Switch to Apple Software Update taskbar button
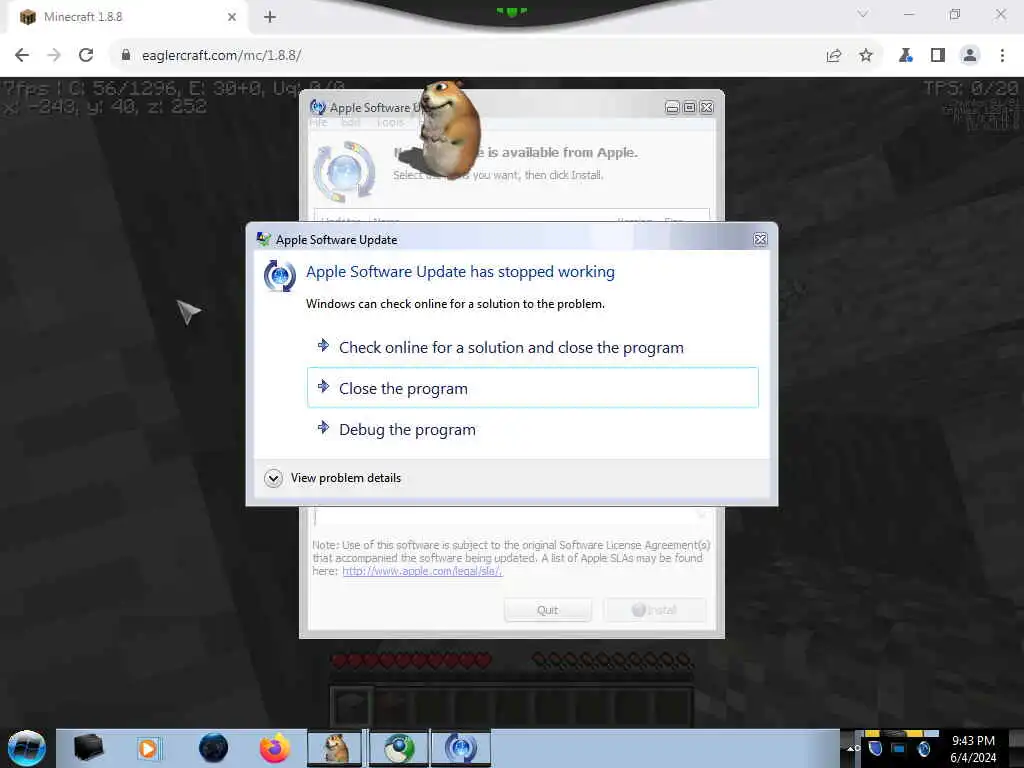The width and height of the screenshot is (1024, 768). [461, 748]
